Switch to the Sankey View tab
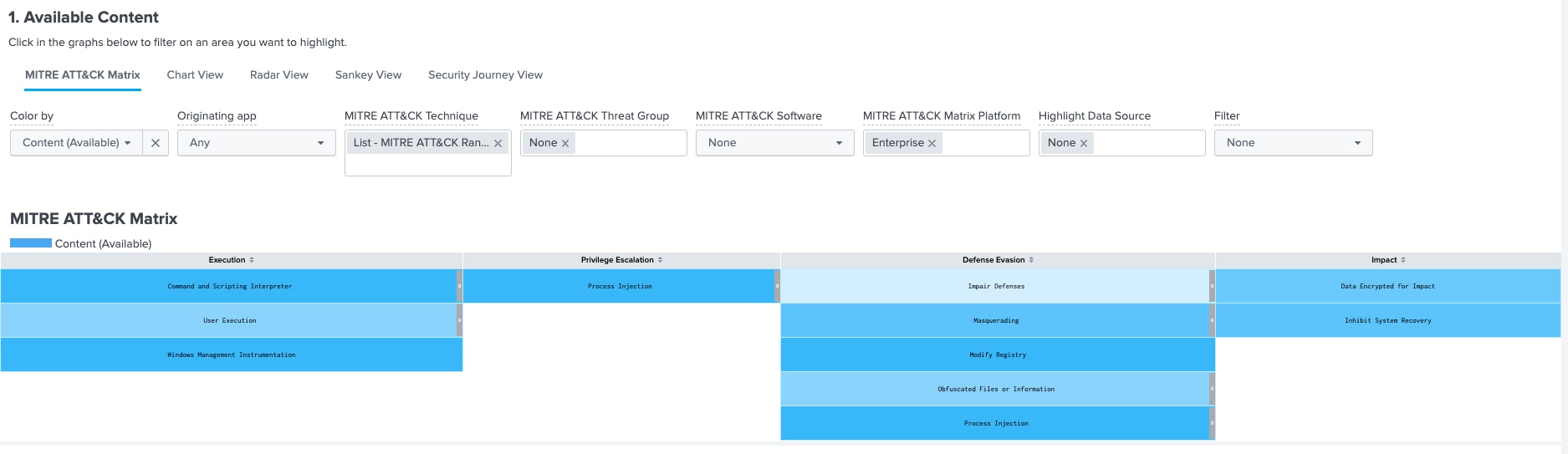 (368, 75)
